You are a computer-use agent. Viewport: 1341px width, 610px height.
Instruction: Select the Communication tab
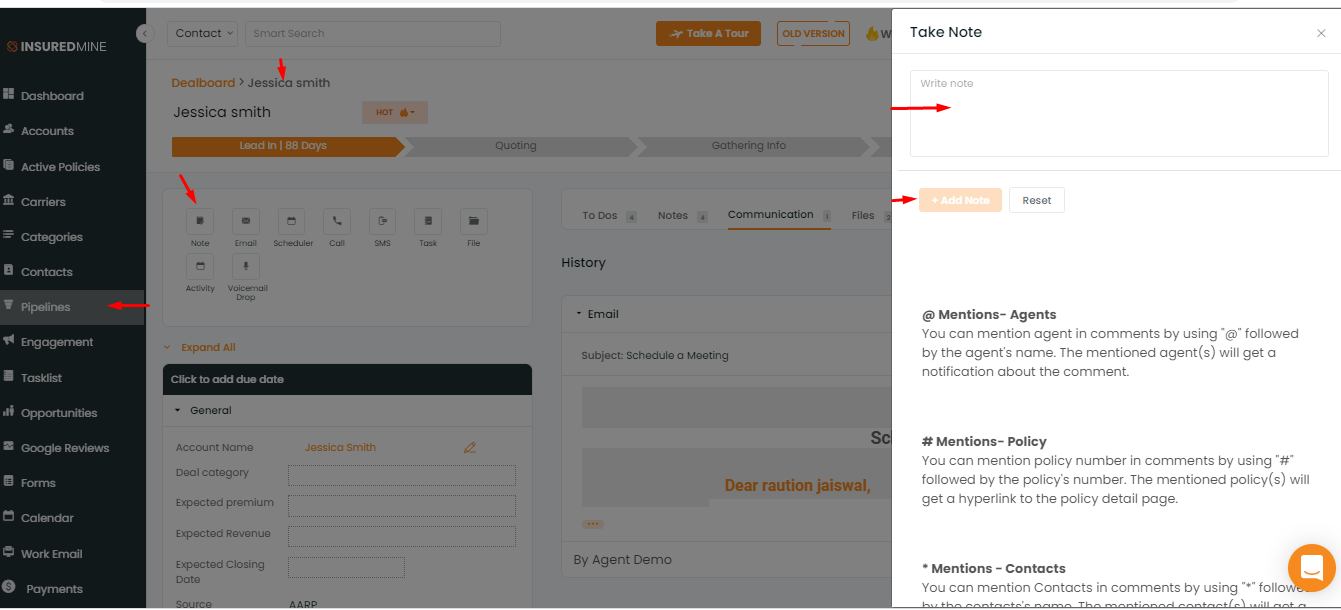coord(779,215)
